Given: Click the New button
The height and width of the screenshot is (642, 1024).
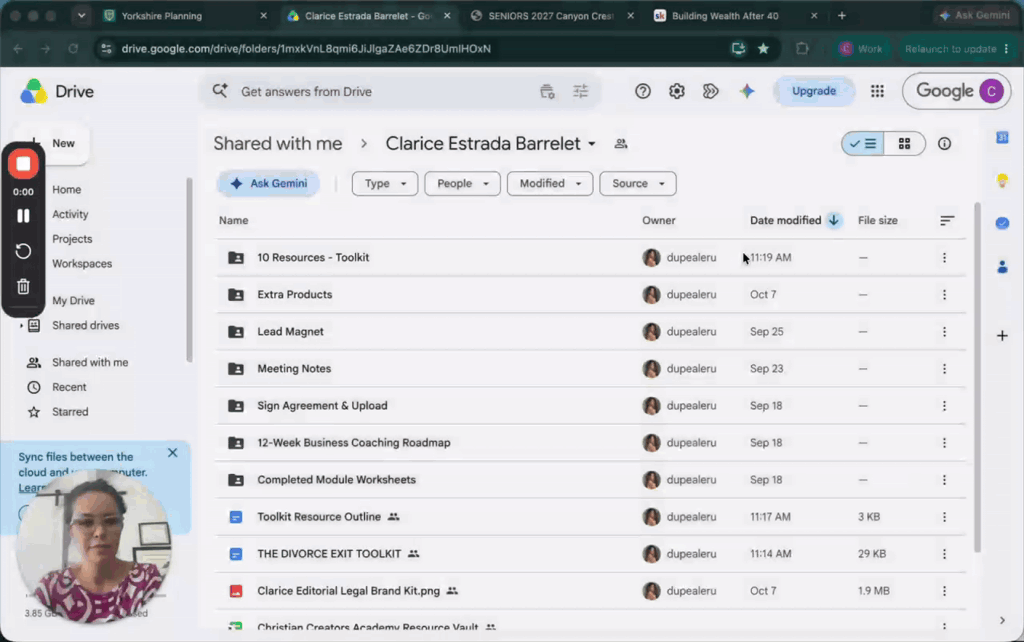Looking at the screenshot, I should (54, 143).
